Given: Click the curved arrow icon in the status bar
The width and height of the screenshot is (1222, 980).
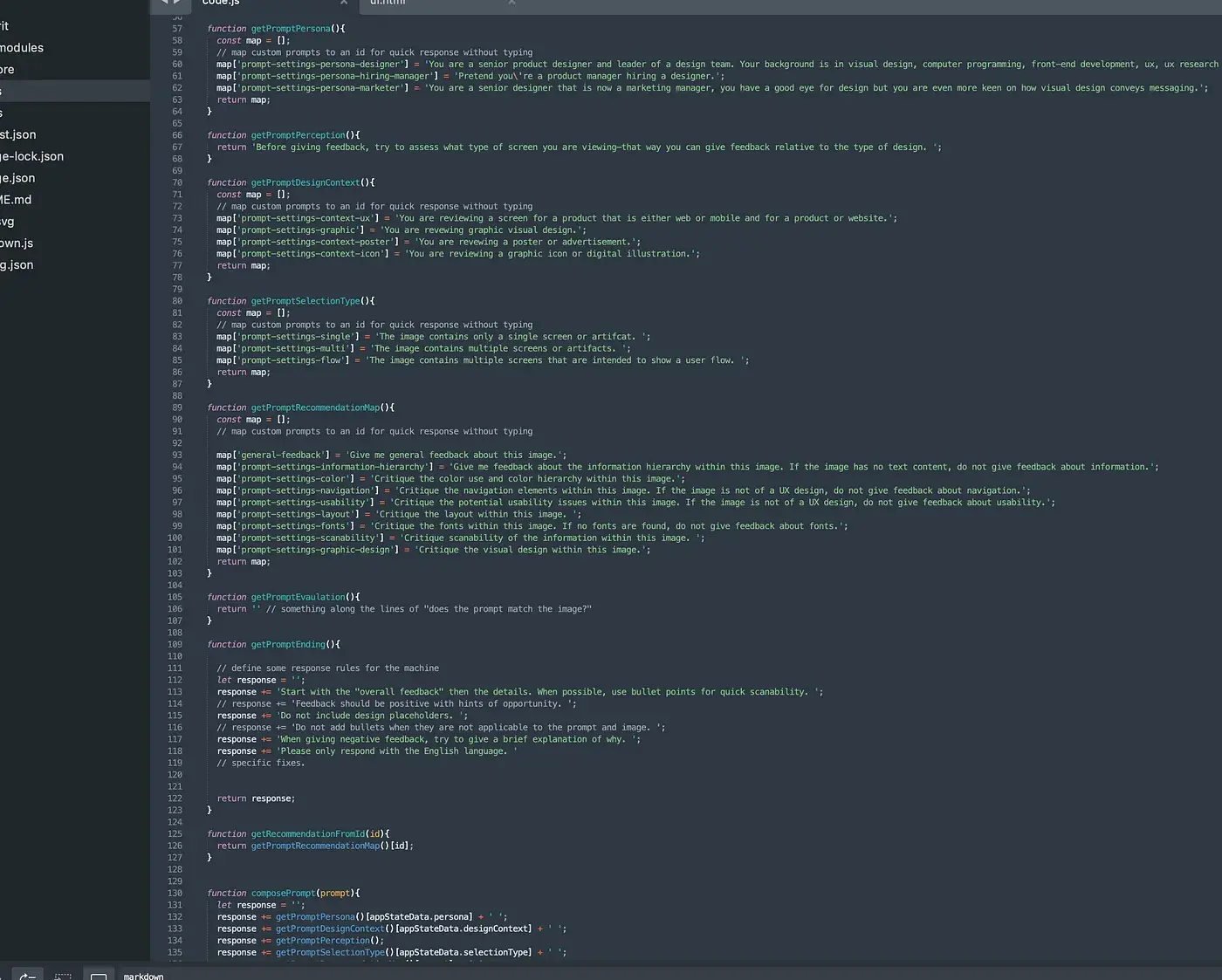Looking at the screenshot, I should click(x=27, y=974).
